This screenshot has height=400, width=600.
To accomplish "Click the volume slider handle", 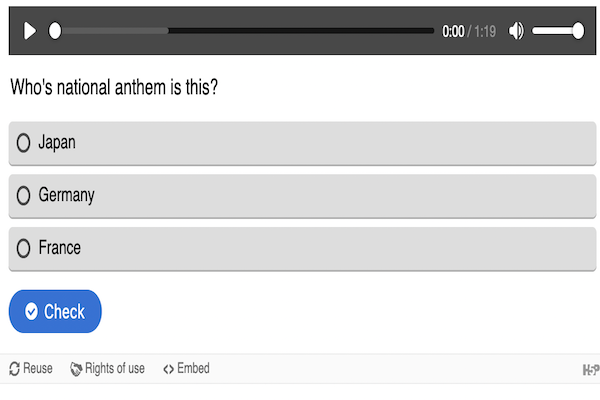I will pyautogui.click(x=578, y=31).
